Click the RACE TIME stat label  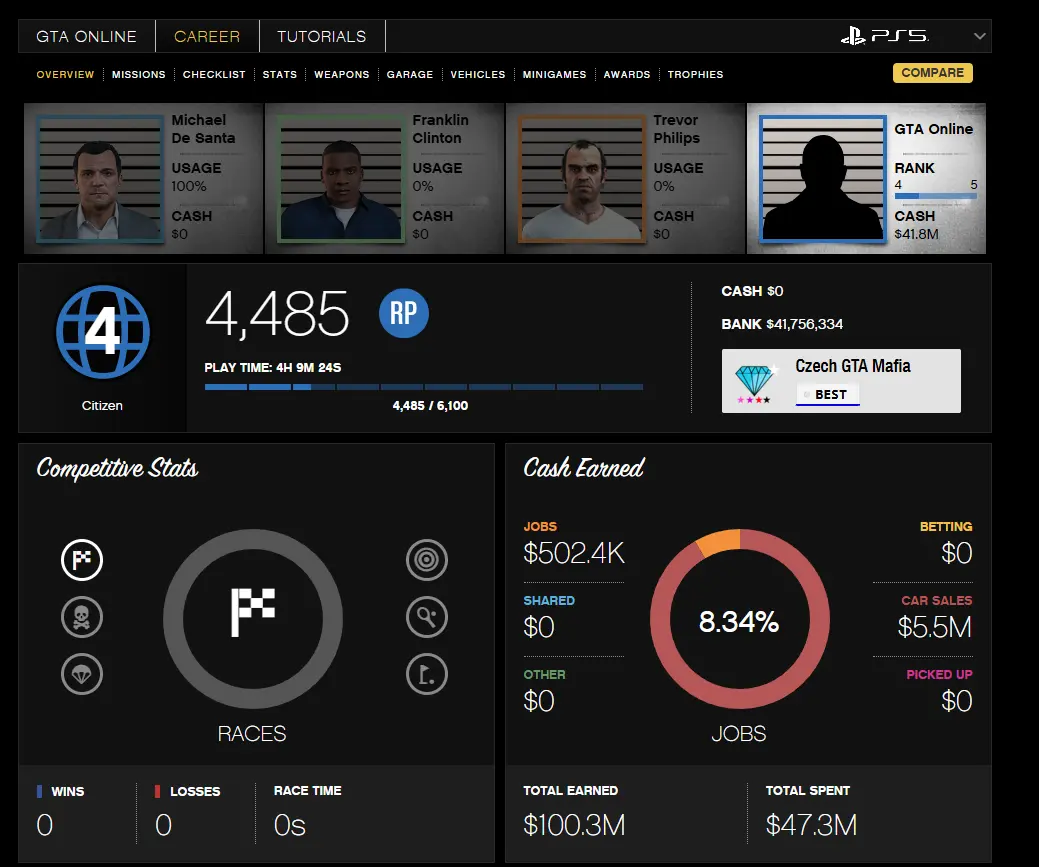[307, 791]
